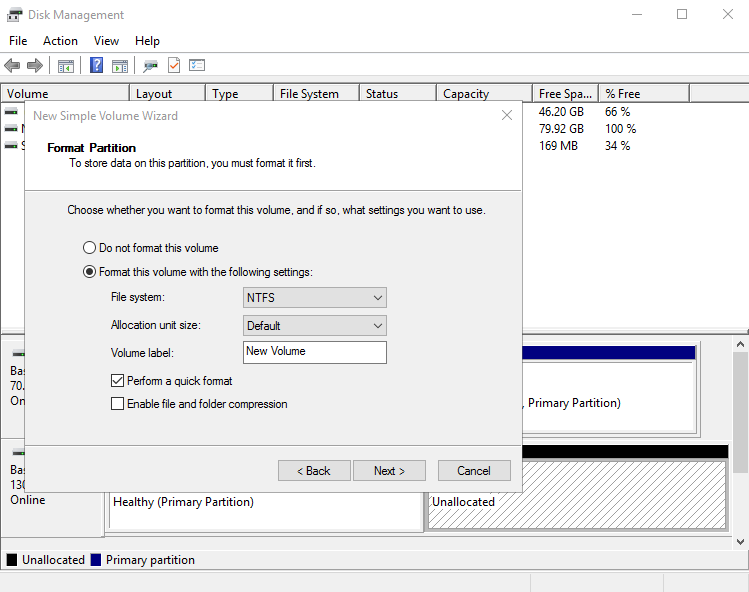
Task: Sort by the % Free column header
Action: tap(644, 94)
